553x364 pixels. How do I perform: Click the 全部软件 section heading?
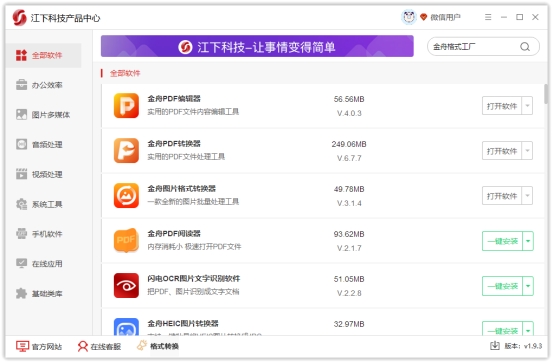pyautogui.click(x=125, y=73)
